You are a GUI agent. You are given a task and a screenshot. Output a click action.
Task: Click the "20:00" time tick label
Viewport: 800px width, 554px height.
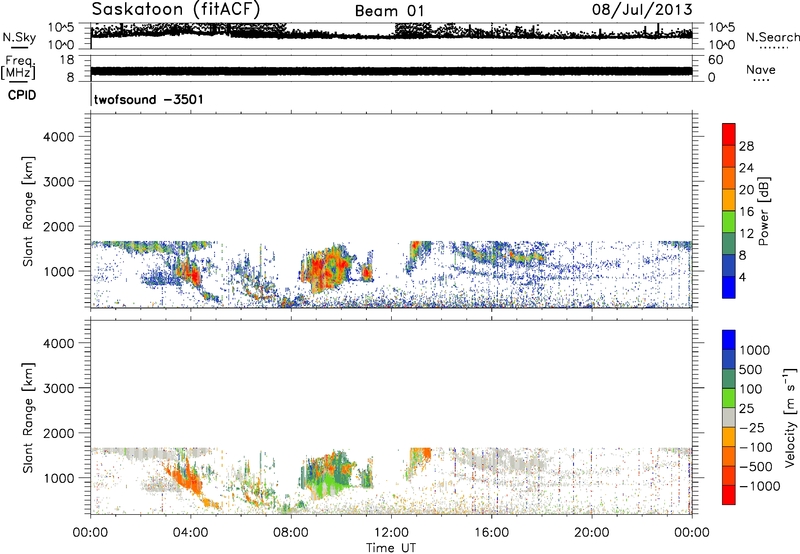tap(591, 533)
